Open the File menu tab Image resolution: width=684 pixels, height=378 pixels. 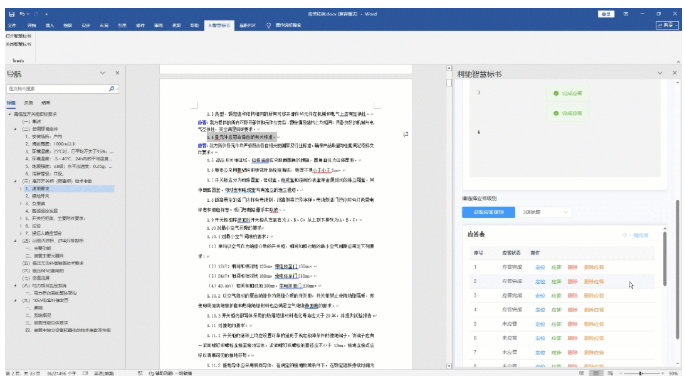coord(12,26)
